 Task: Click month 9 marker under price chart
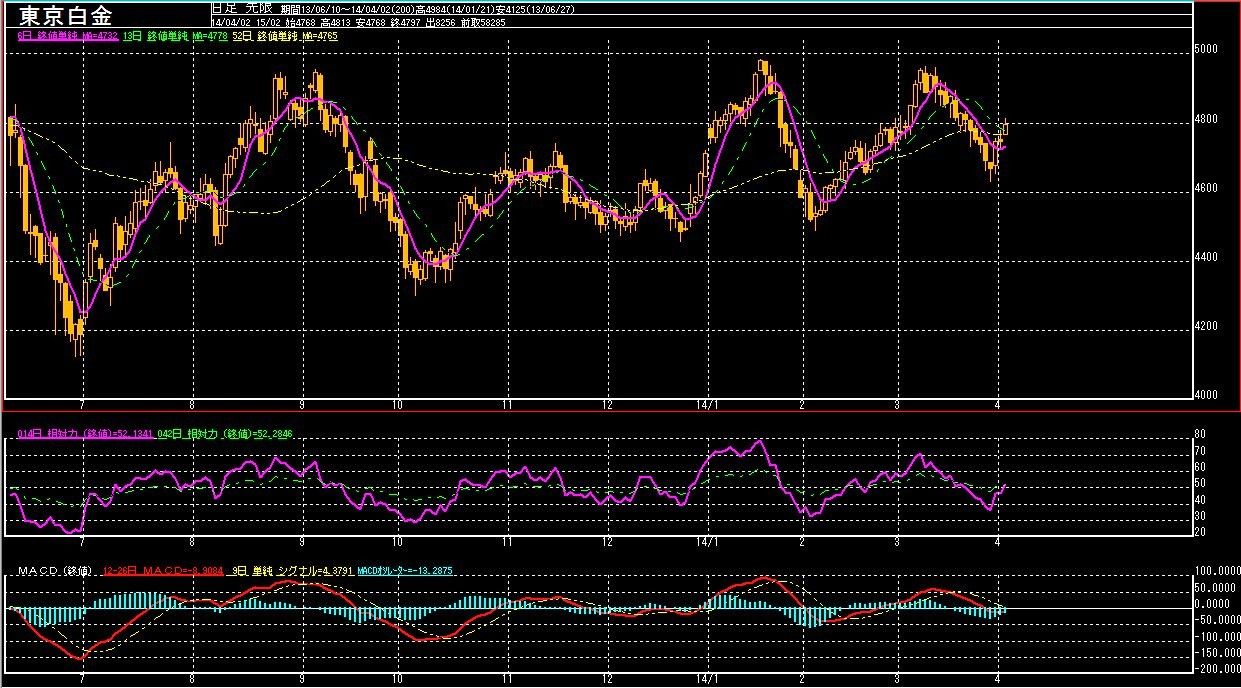[302, 404]
